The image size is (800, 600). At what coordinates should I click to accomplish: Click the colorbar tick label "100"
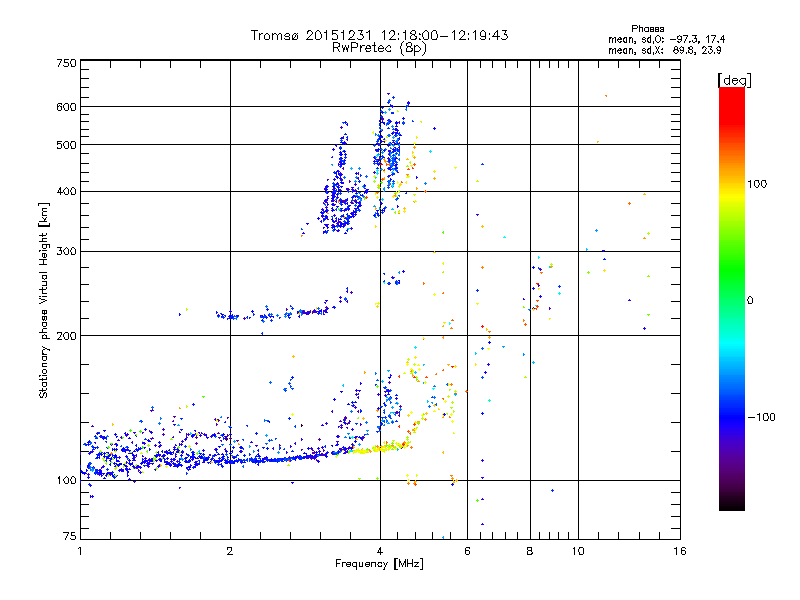click(757, 184)
